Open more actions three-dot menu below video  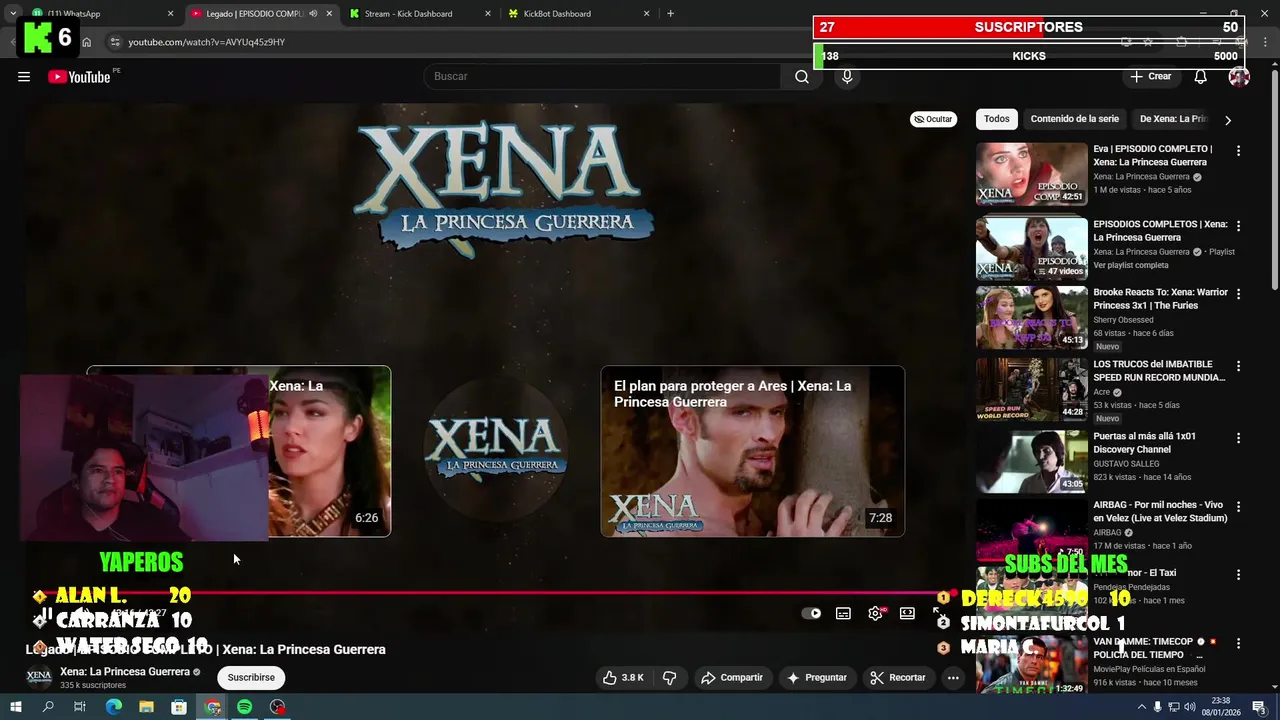pos(953,678)
